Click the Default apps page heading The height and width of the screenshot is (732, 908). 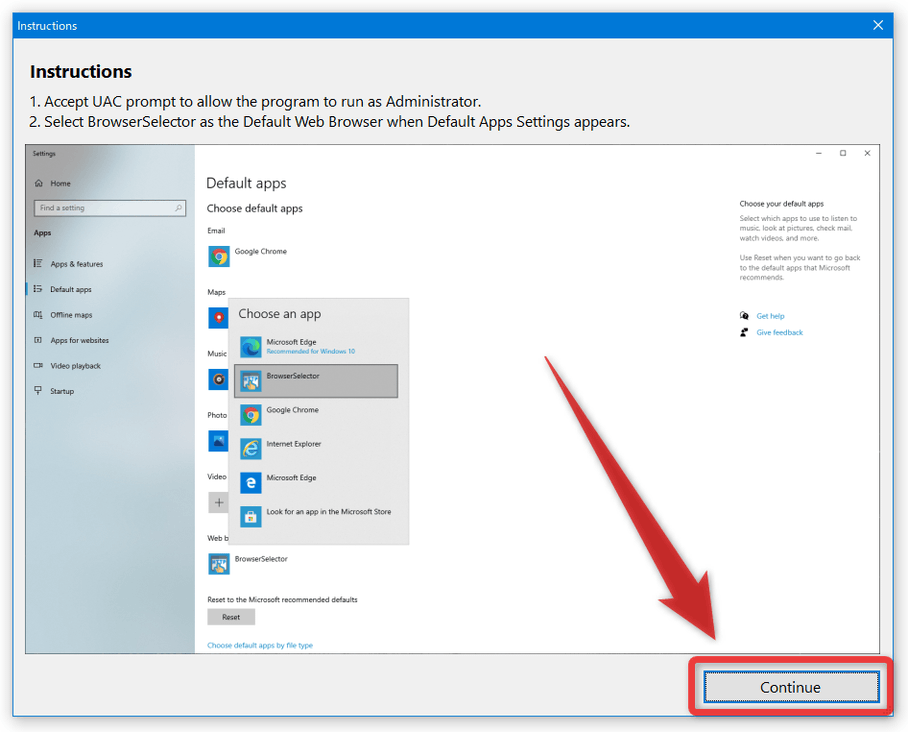pos(246,183)
